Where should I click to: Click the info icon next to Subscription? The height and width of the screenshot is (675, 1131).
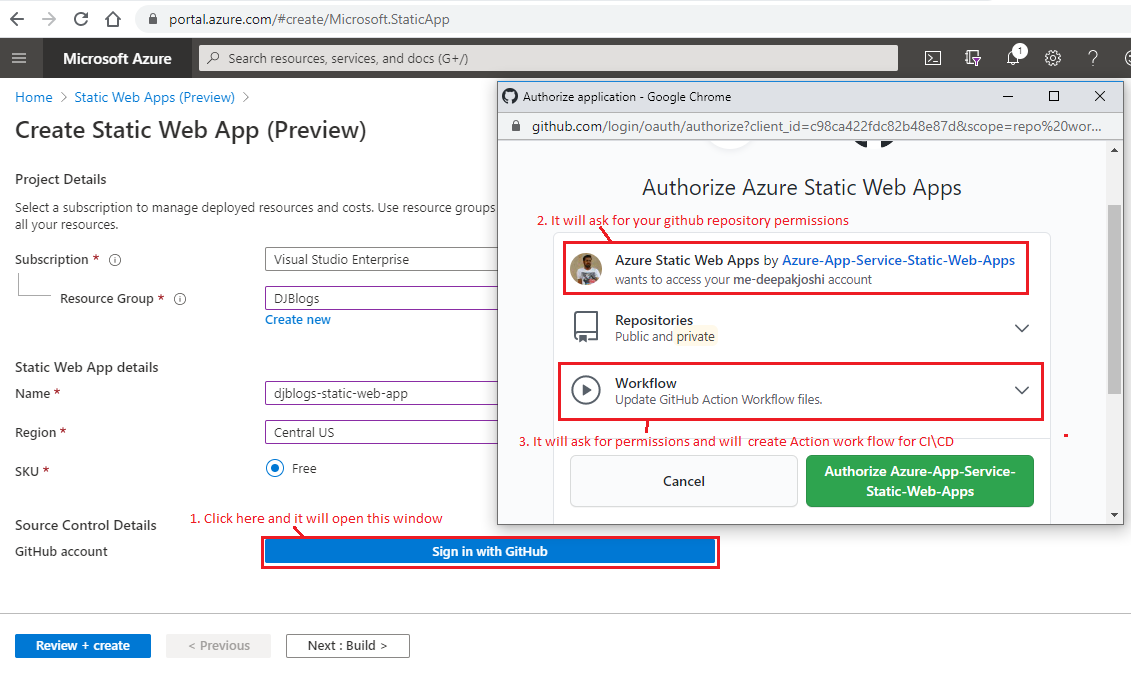click(115, 260)
